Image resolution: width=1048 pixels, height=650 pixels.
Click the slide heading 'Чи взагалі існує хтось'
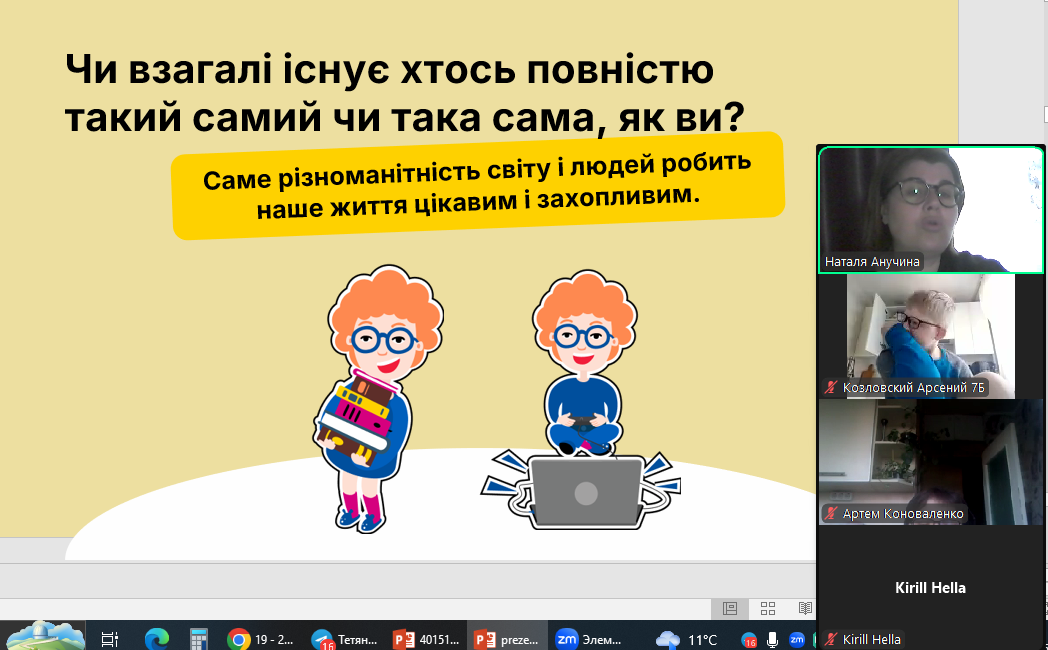click(405, 94)
